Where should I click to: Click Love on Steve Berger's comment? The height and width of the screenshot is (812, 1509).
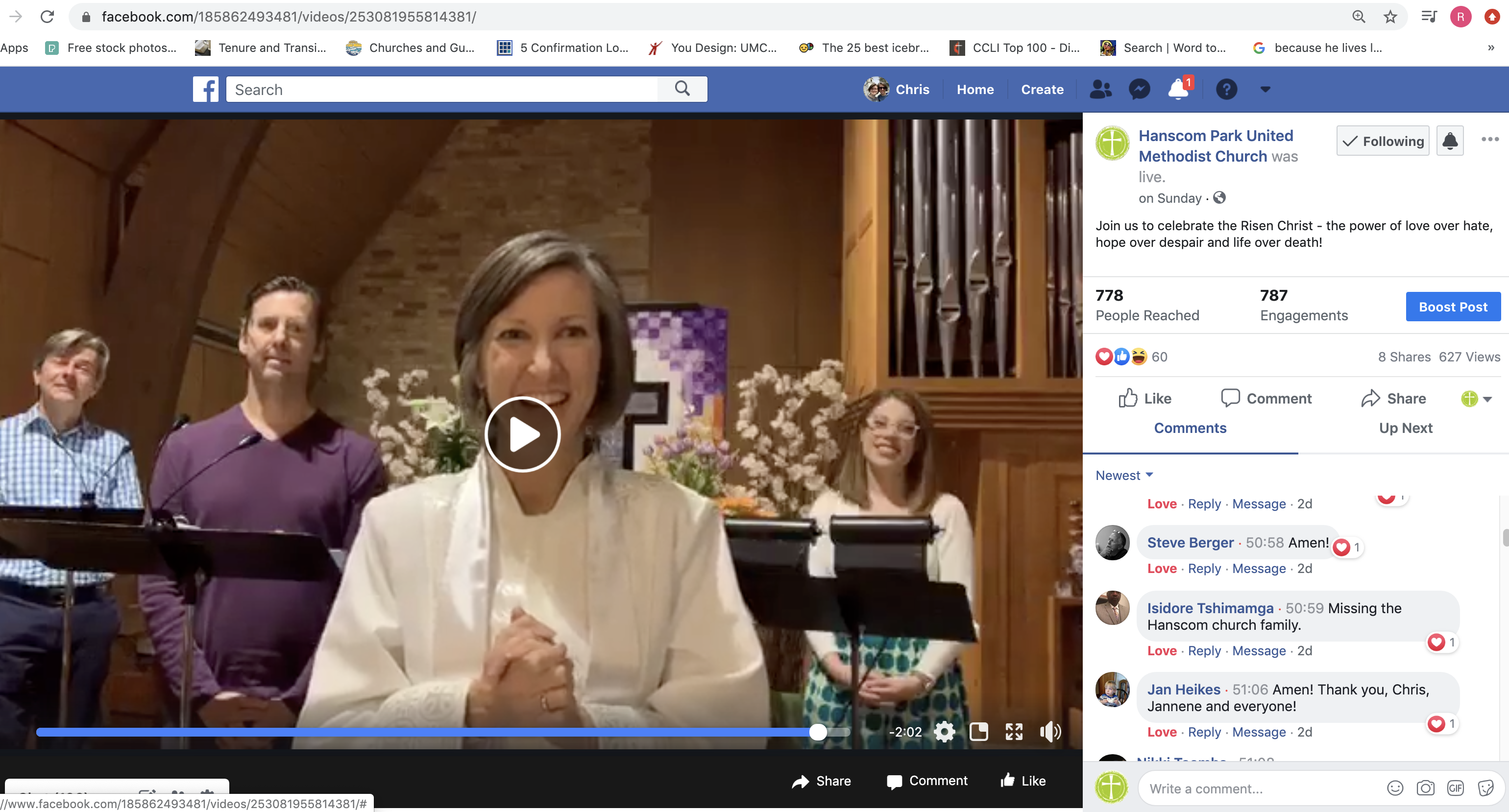1162,569
